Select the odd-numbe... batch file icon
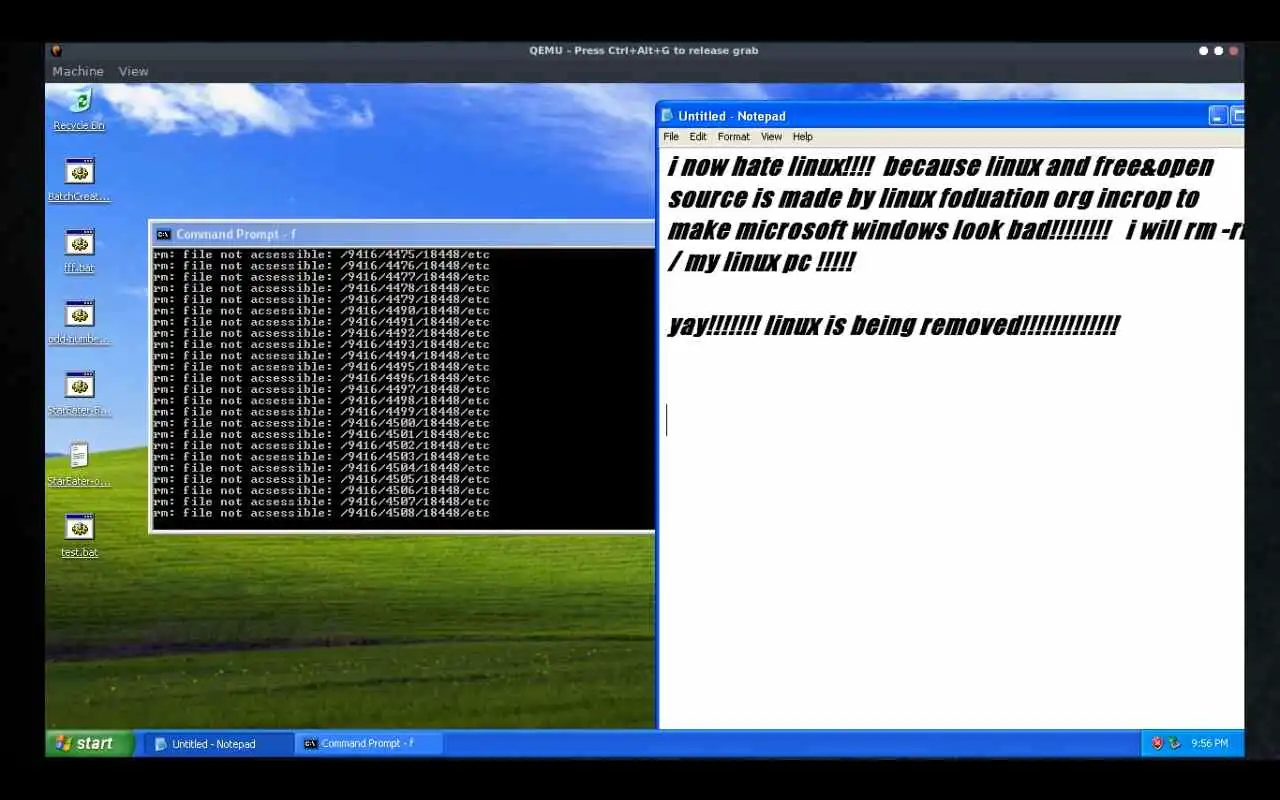Screen dimensions: 1280x800 [x=79, y=322]
